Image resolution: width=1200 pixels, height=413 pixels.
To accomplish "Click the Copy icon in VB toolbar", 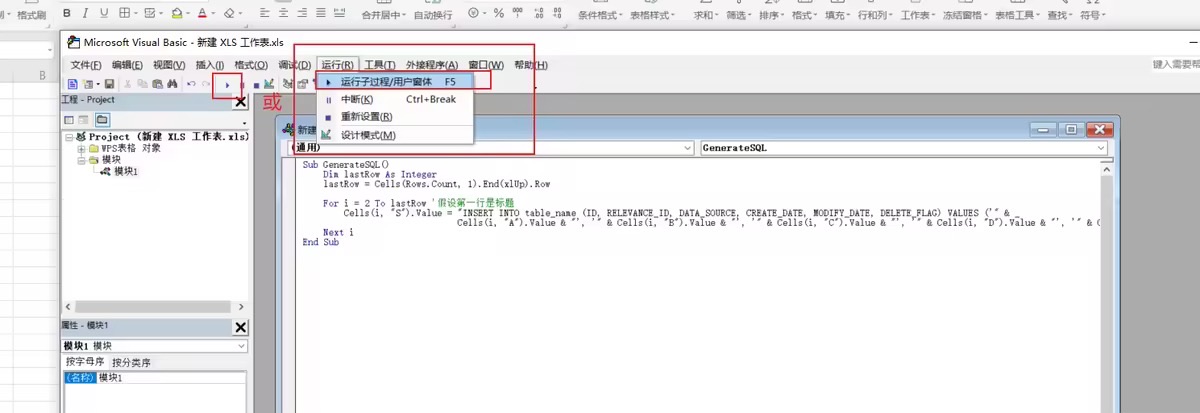I will [142, 84].
